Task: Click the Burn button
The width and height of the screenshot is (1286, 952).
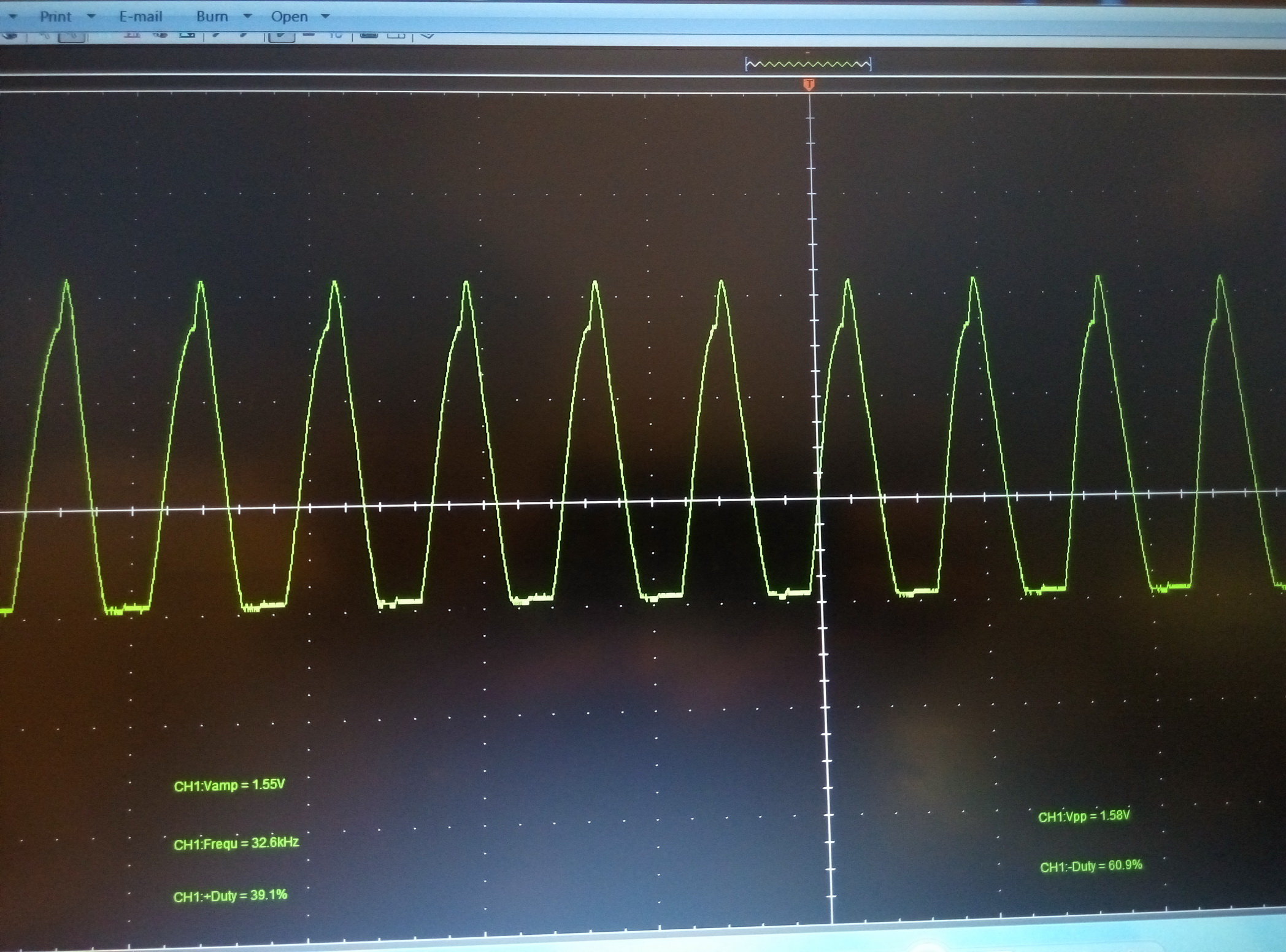Action: [x=212, y=17]
